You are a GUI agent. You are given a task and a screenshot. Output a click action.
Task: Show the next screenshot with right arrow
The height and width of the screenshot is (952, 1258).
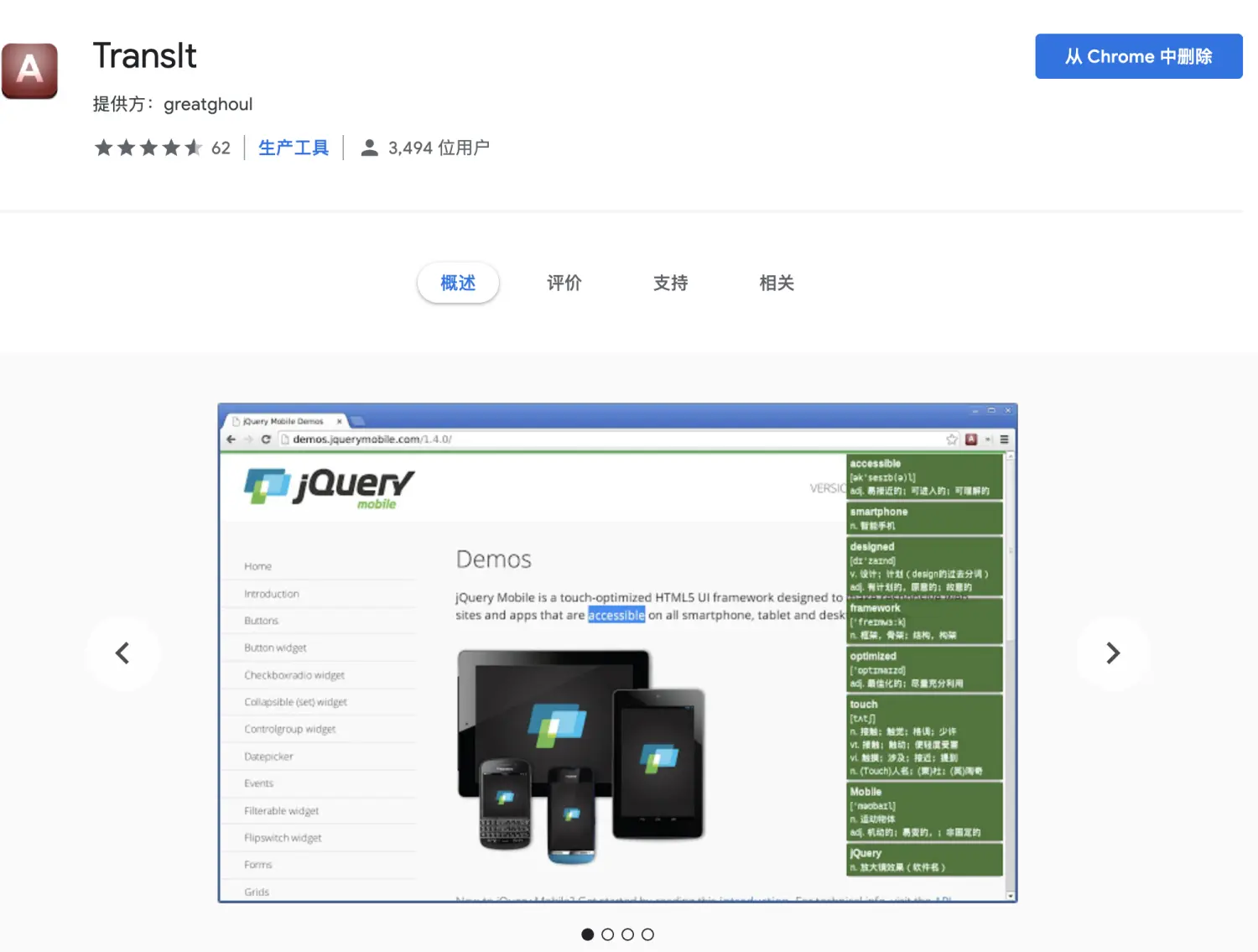point(1113,653)
